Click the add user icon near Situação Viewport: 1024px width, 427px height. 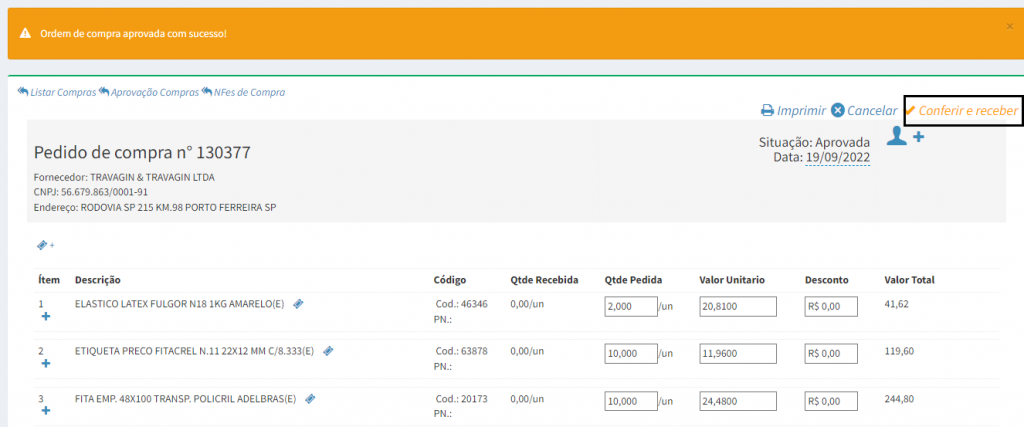pos(906,136)
